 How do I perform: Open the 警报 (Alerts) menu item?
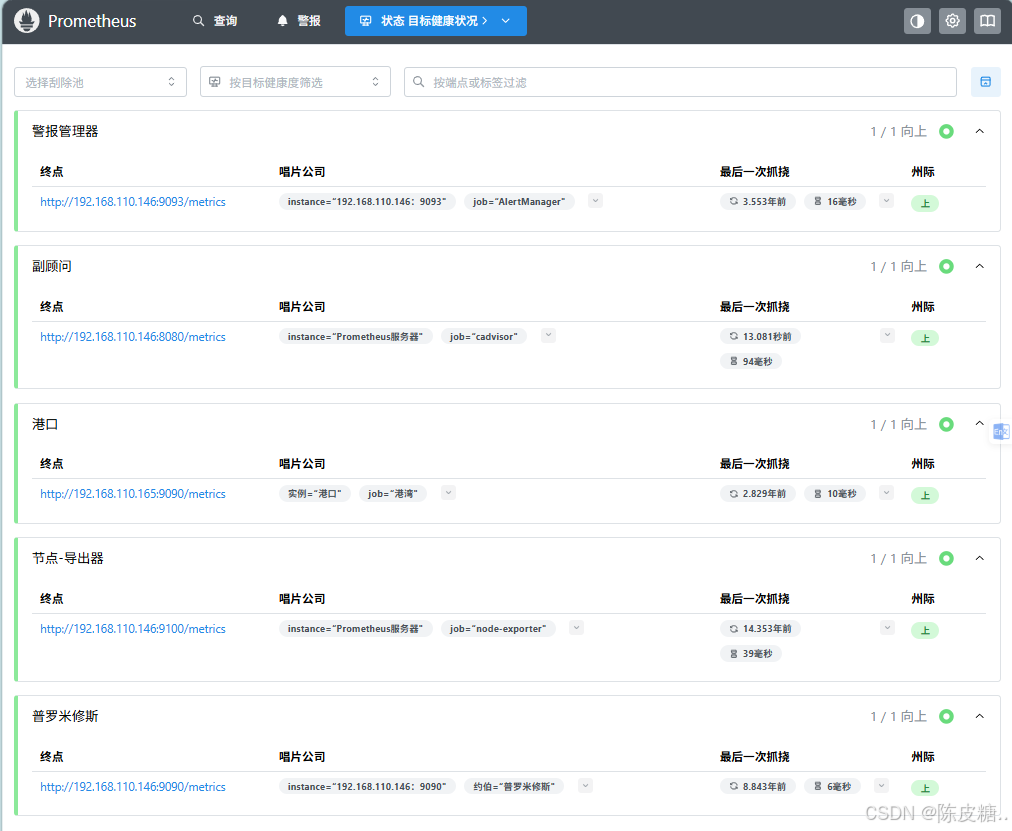(299, 21)
